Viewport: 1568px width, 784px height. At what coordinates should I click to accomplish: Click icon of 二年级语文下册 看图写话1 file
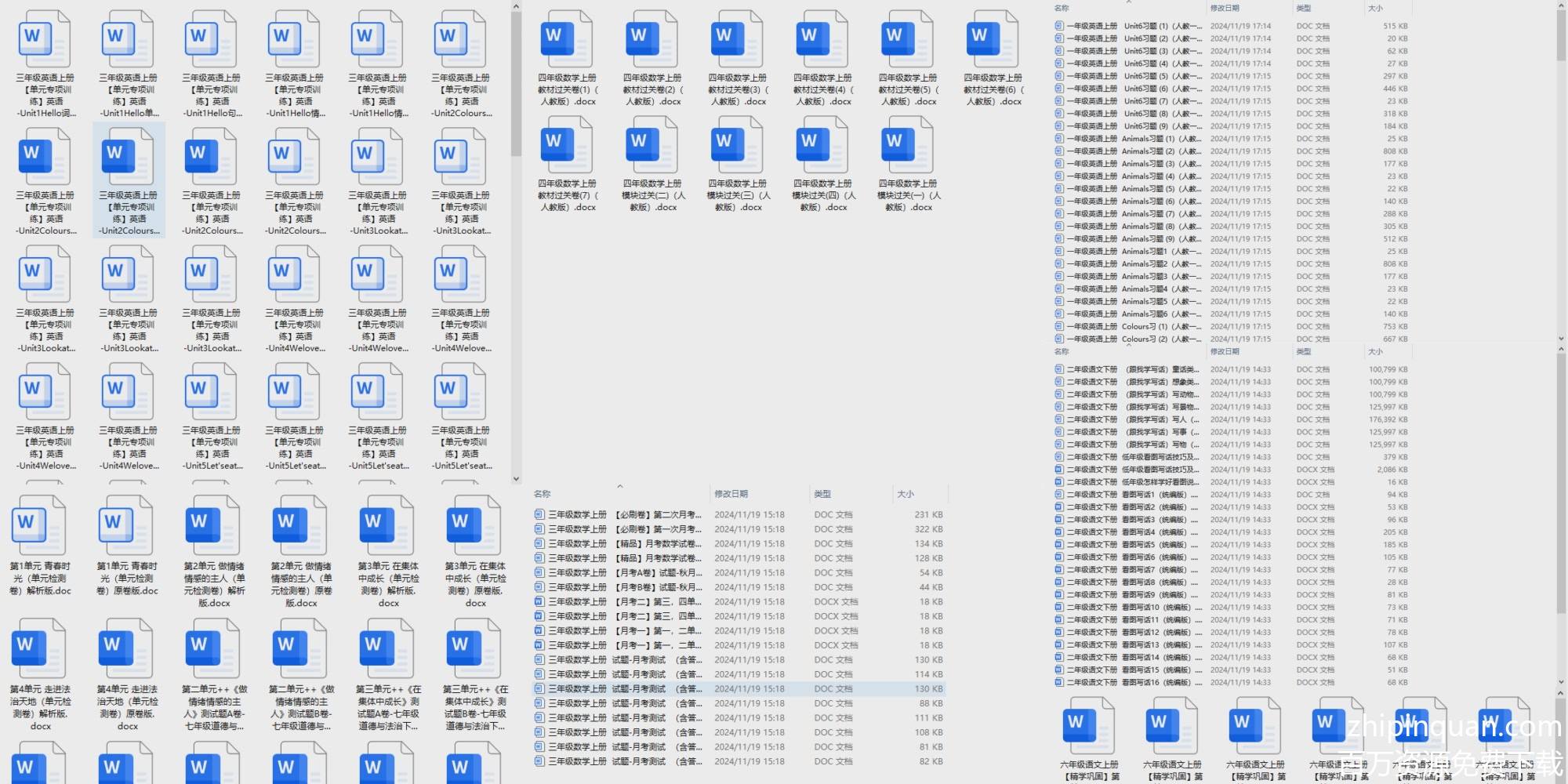tap(1059, 495)
